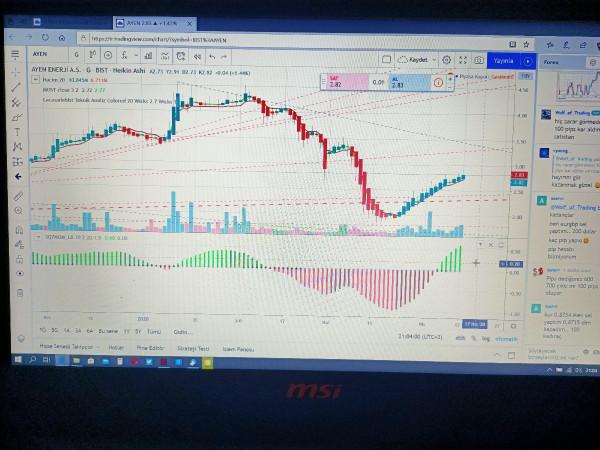Click the browser home icon

tap(62, 38)
